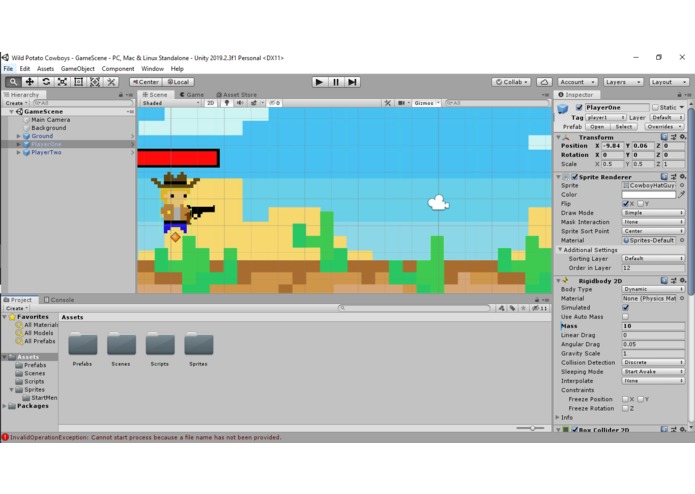695x494 pixels.
Task: Switch to the Asset Store tab
Action: [236, 94]
